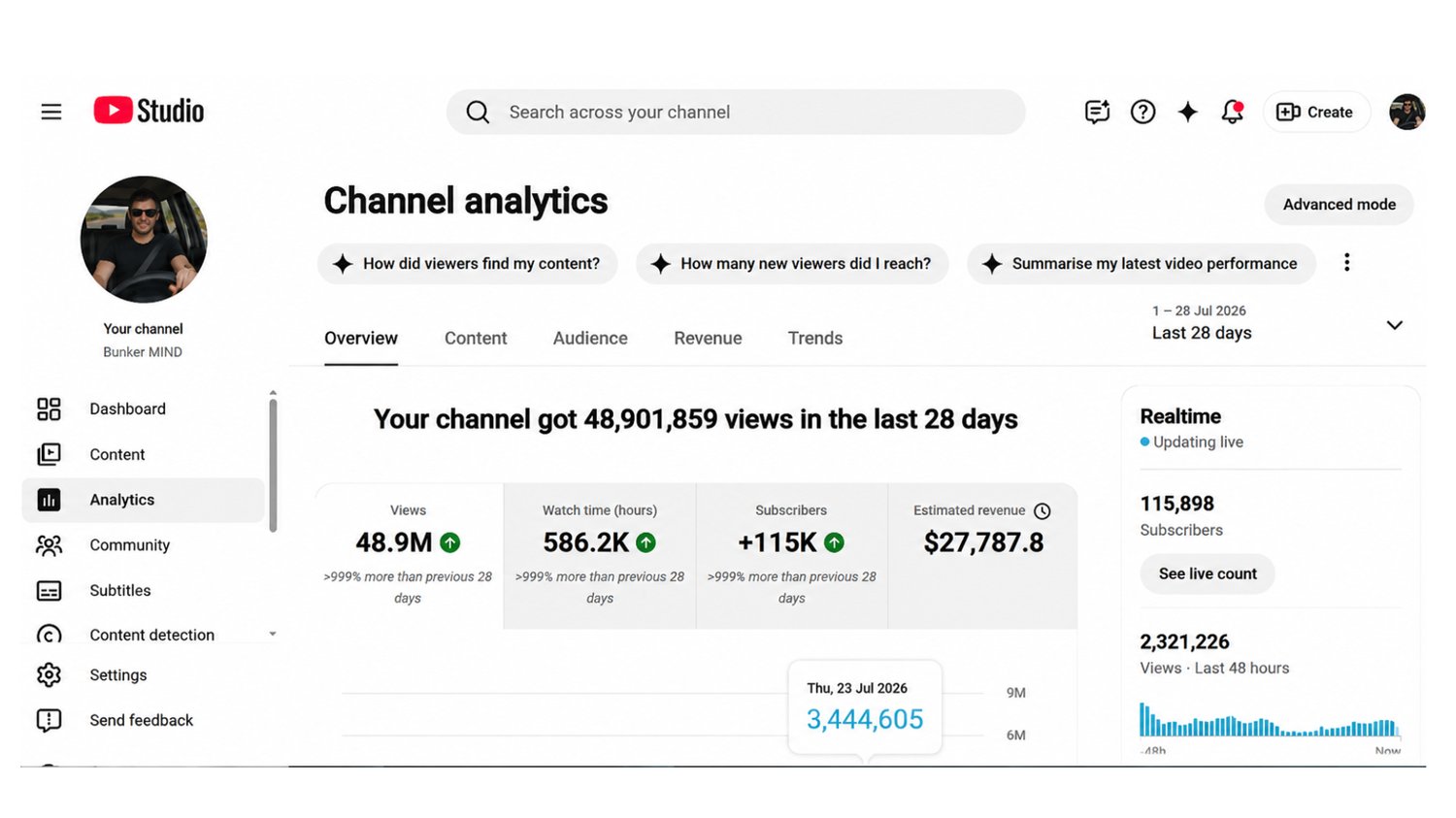
Task: Open the Help question mark icon
Action: coord(1142,112)
